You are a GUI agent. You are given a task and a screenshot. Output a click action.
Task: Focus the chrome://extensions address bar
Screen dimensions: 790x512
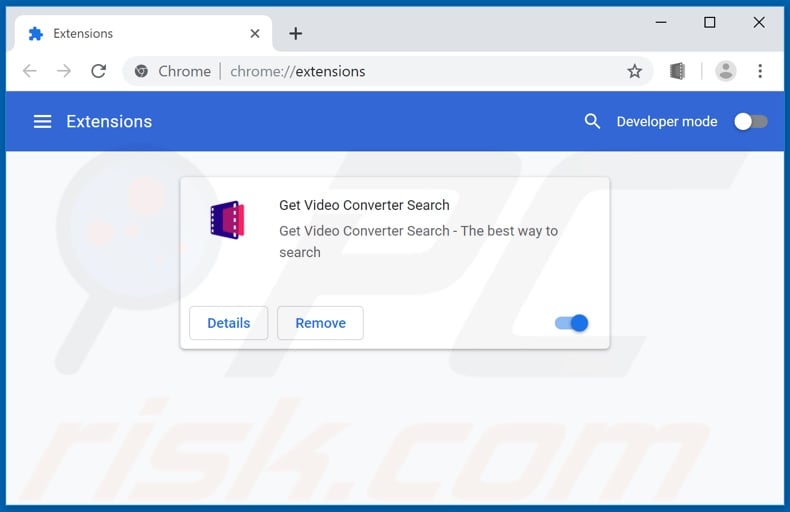coord(388,71)
